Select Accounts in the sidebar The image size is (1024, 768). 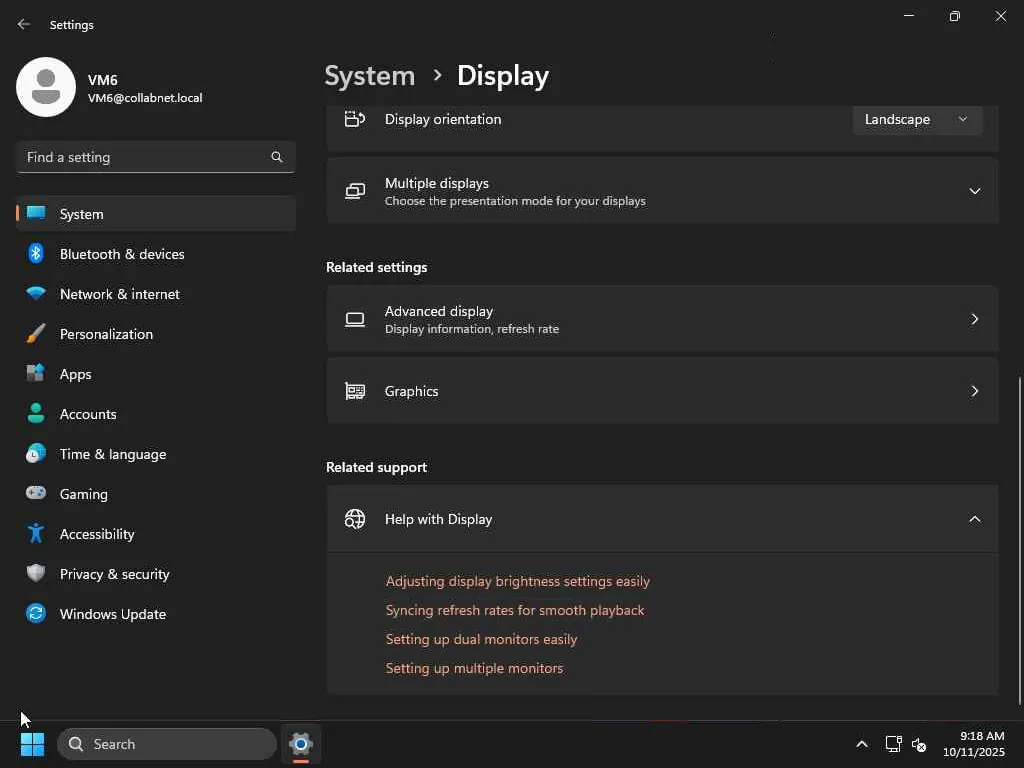88,414
